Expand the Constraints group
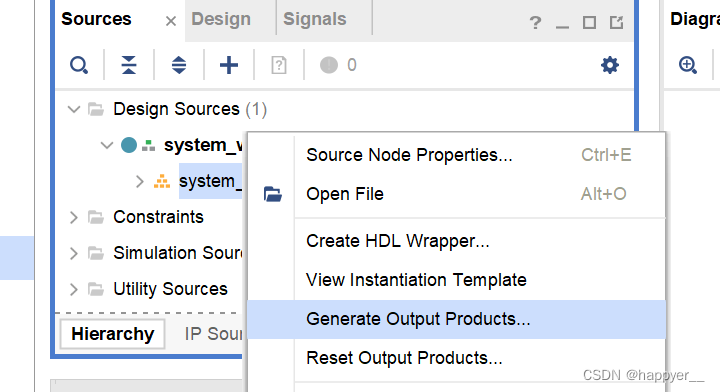This screenshot has height=392, width=720. [x=73, y=217]
